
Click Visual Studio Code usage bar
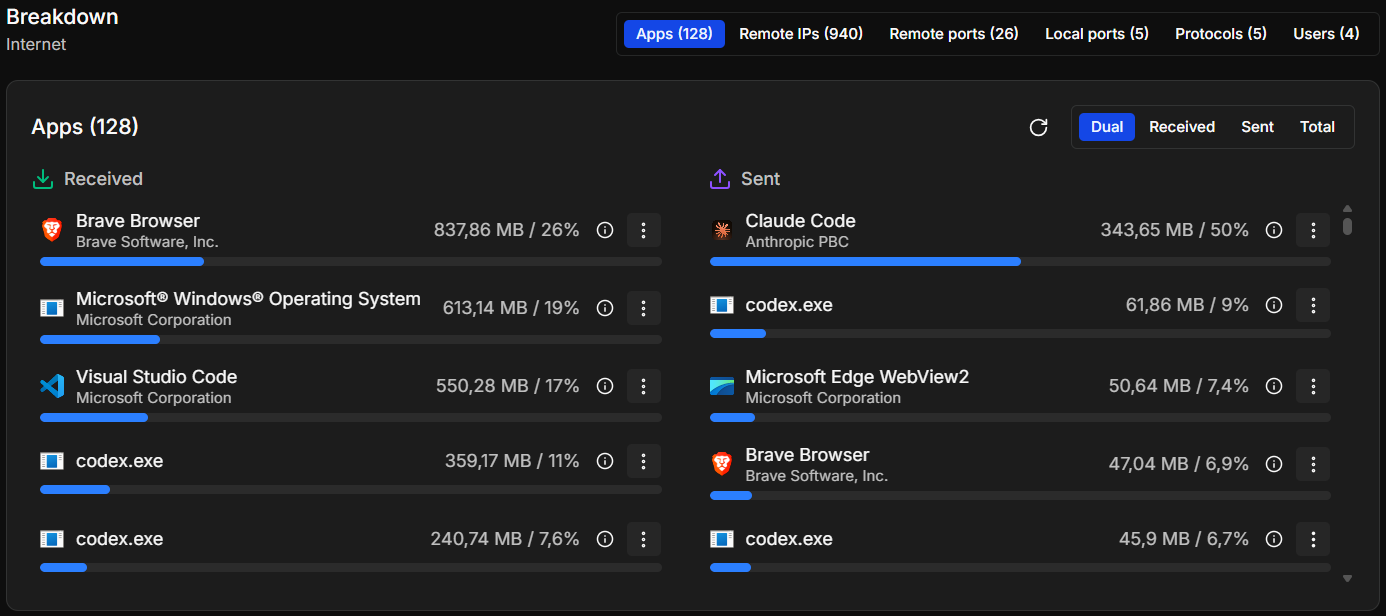pos(351,418)
